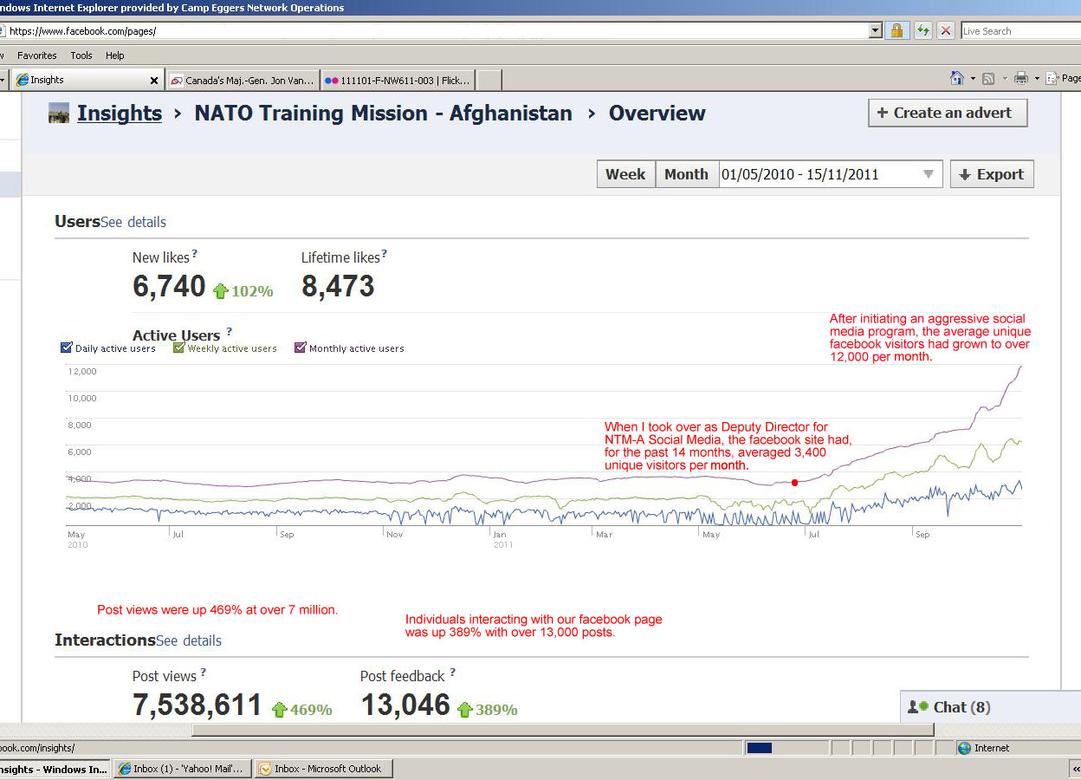Open the Tools menu
Viewport: 1081px width, 780px height.
click(81, 55)
